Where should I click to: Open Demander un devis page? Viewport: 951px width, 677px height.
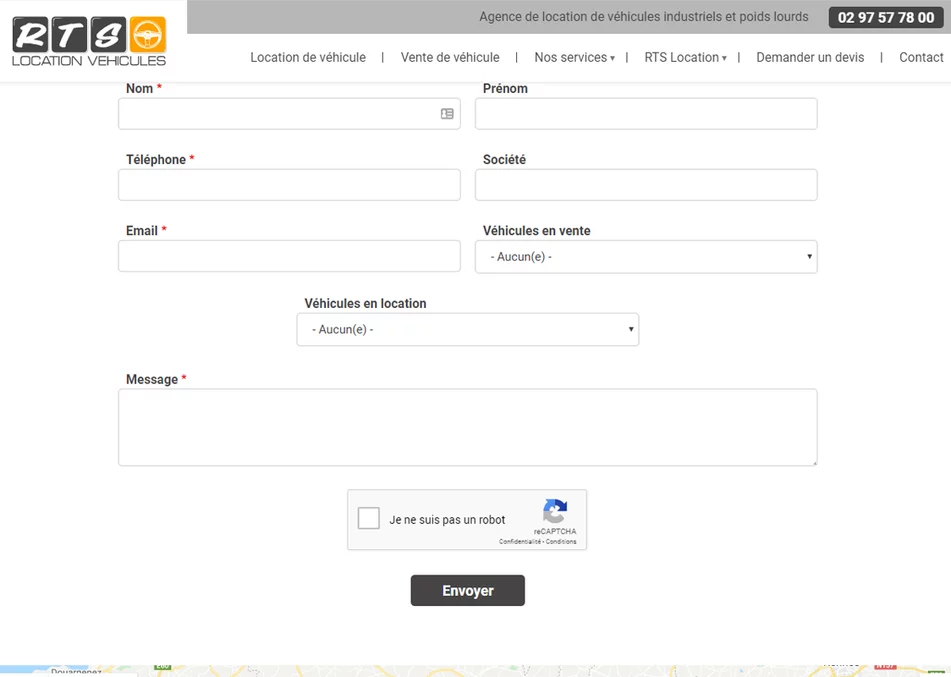810,58
